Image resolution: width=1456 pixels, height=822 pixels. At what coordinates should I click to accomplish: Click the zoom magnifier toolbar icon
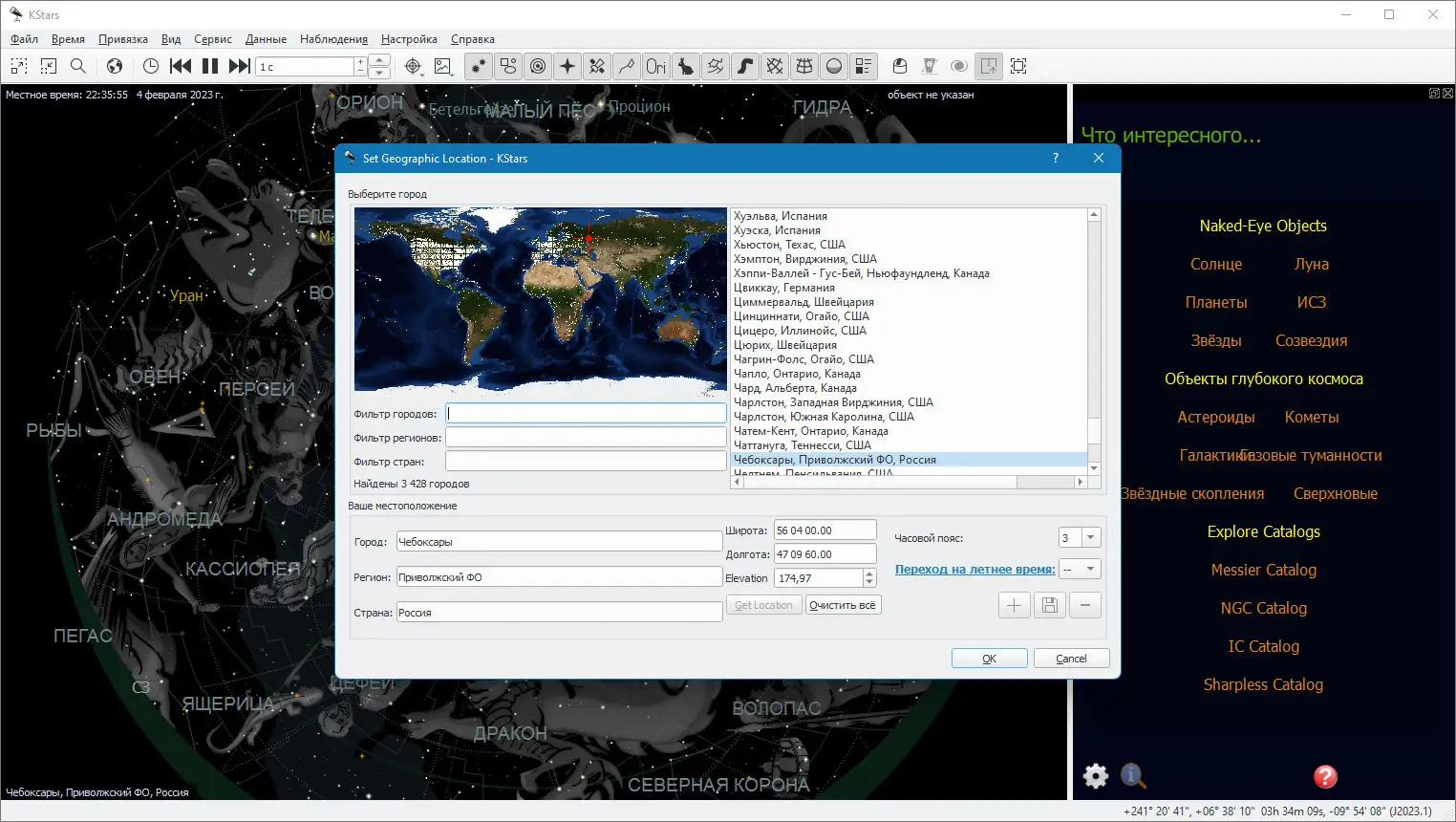coord(78,66)
